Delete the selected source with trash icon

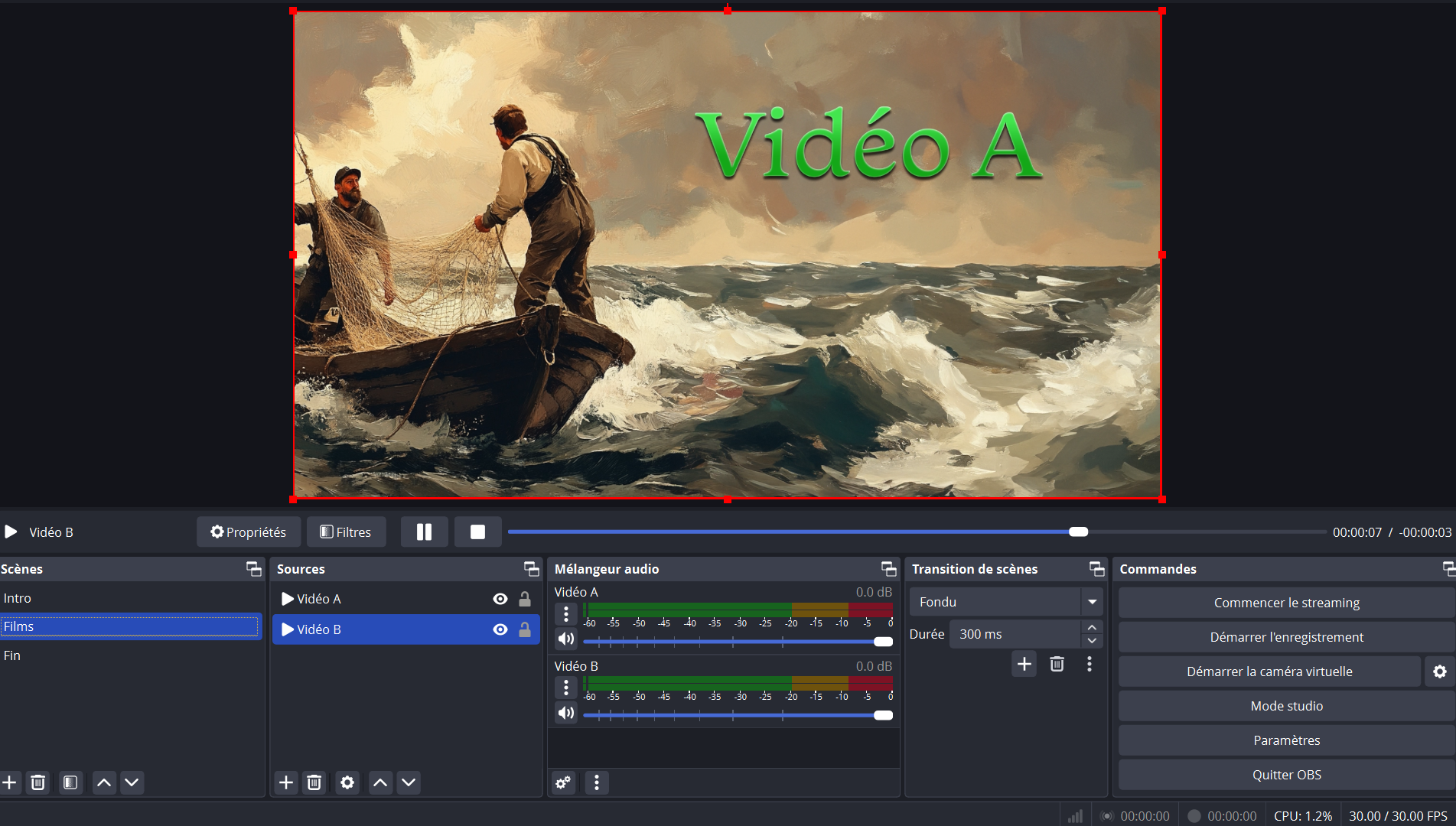click(x=314, y=782)
